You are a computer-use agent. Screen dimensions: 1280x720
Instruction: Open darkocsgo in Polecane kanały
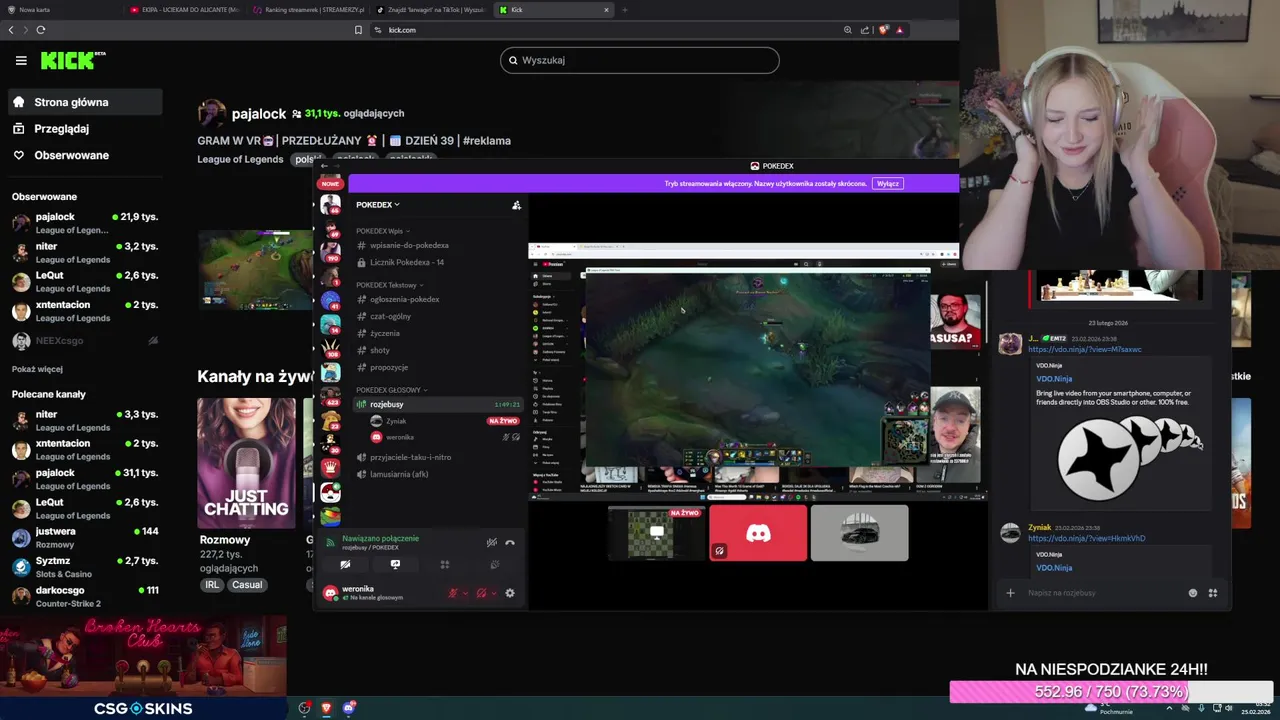click(x=84, y=596)
